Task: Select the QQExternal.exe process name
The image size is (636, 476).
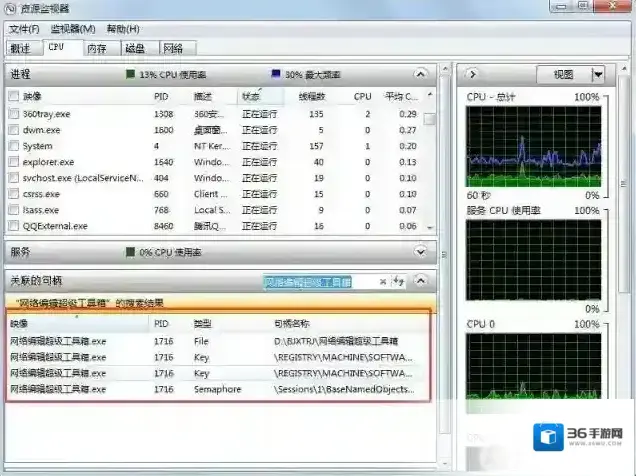Action: (x=55, y=226)
